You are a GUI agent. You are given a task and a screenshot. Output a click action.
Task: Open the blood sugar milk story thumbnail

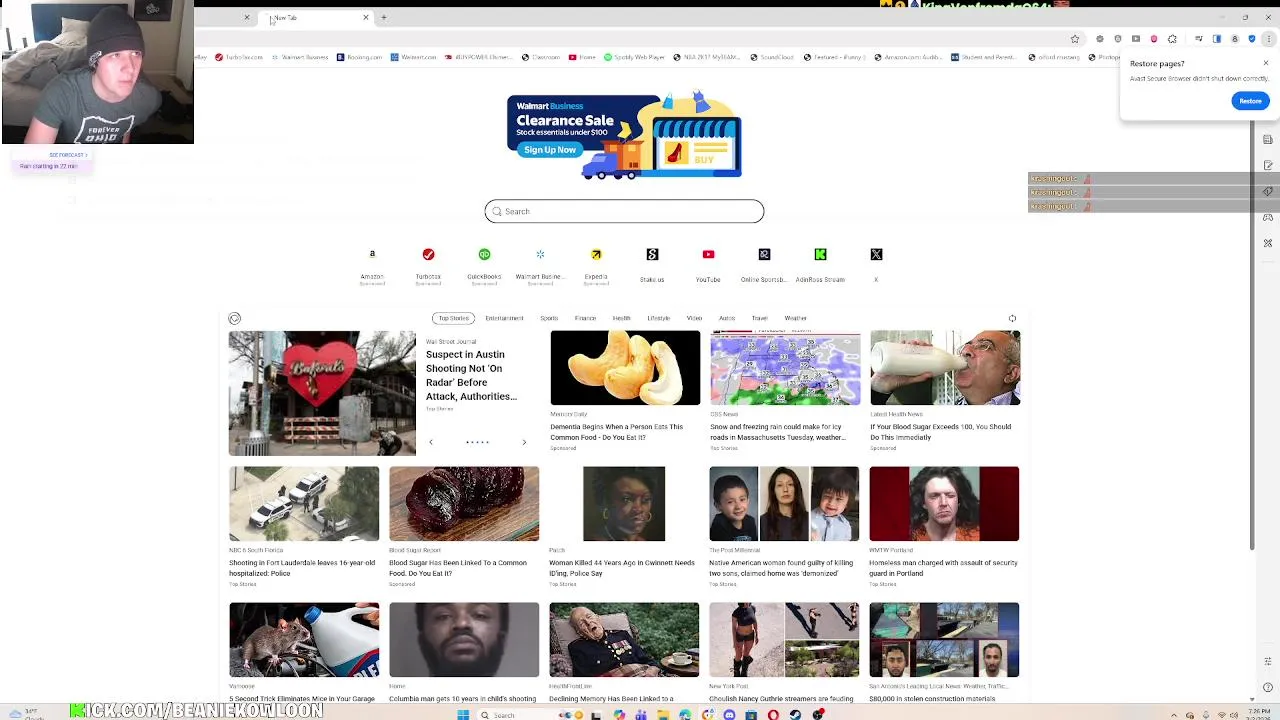[945, 368]
